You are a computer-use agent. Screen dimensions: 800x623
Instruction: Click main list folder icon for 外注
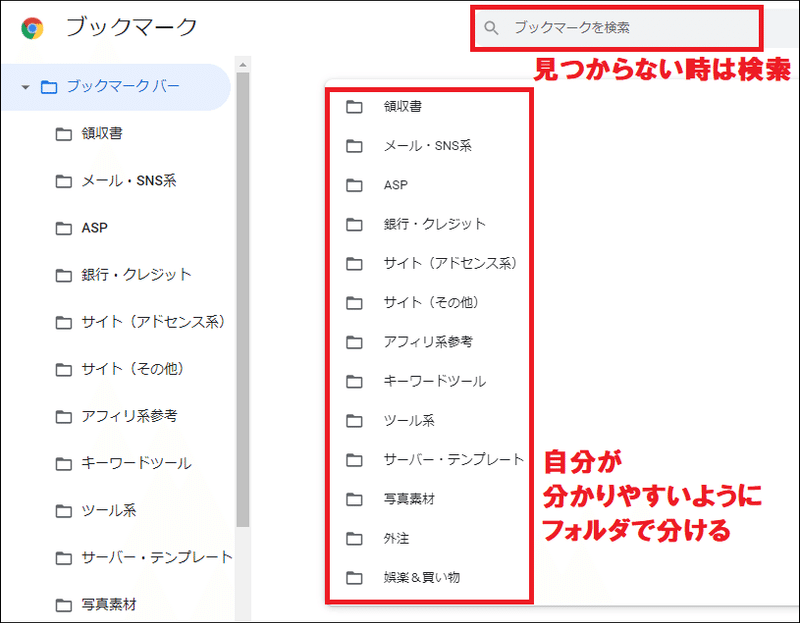(354, 539)
